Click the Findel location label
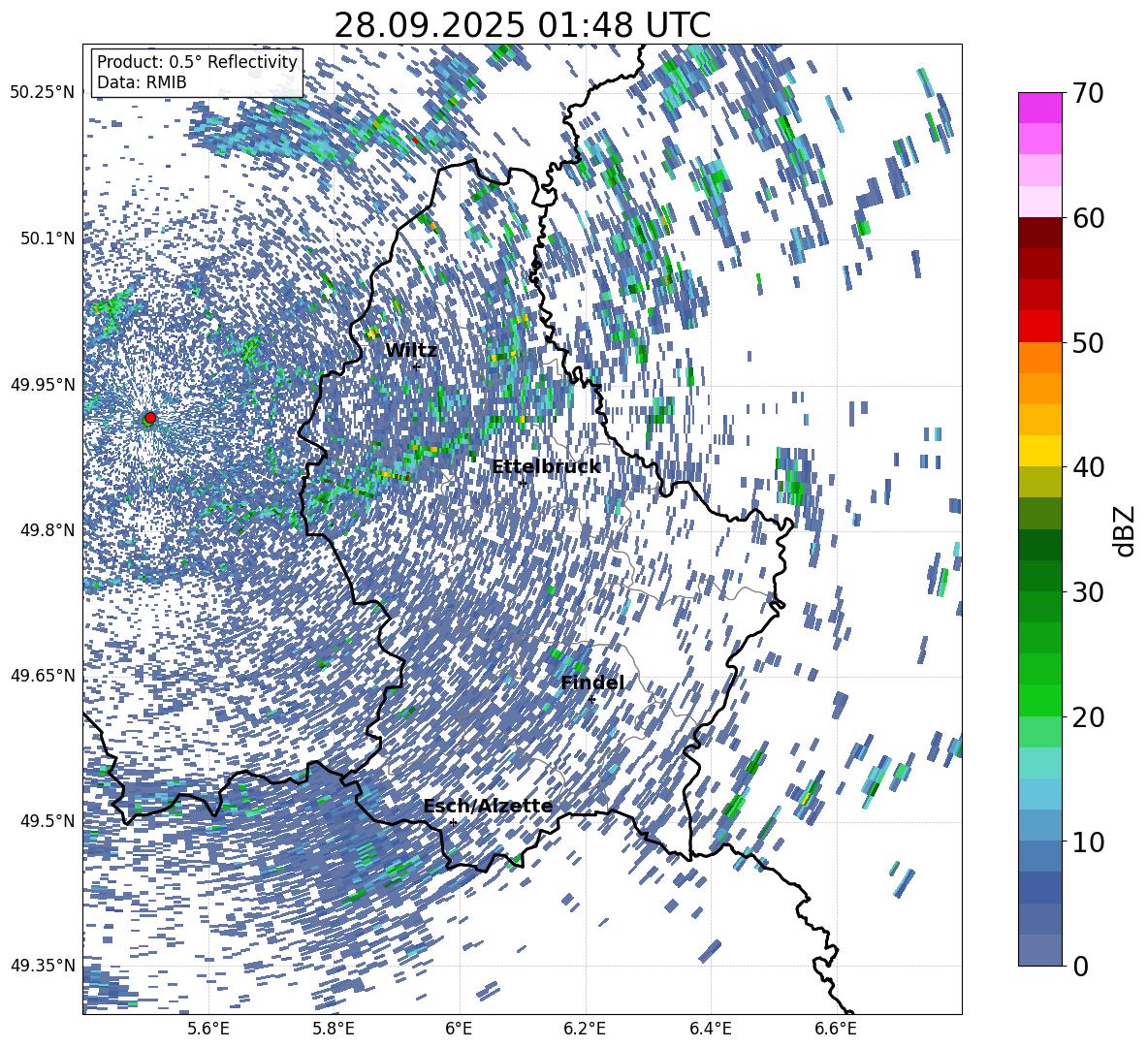The height and width of the screenshot is (1048, 1148). tap(592, 683)
